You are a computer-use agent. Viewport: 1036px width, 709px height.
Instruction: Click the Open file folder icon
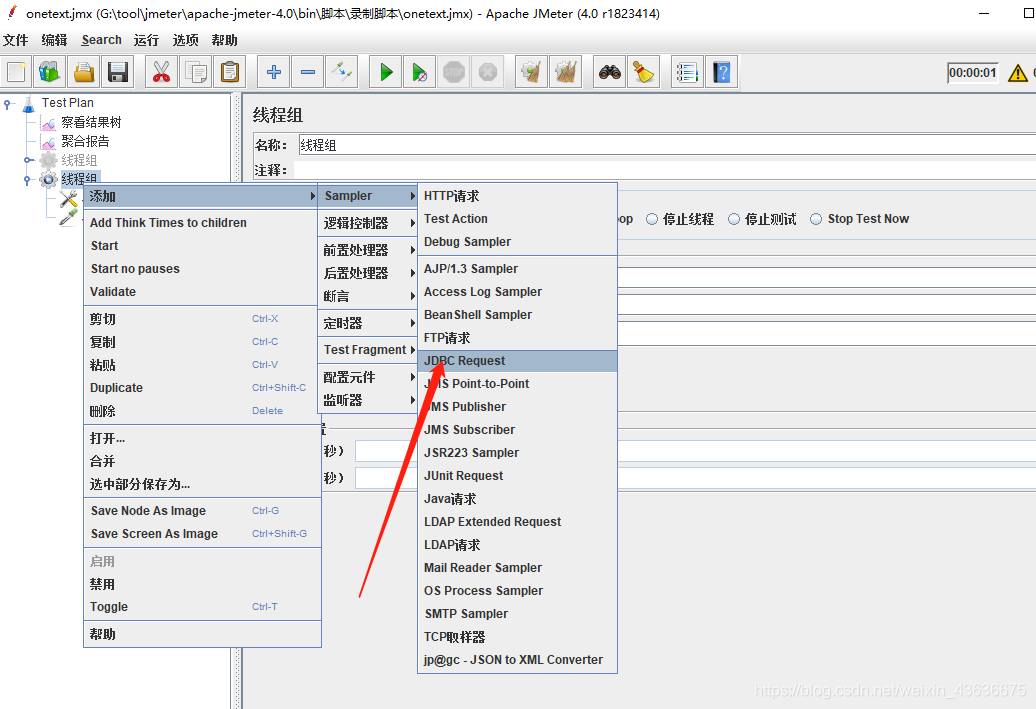click(x=84, y=72)
